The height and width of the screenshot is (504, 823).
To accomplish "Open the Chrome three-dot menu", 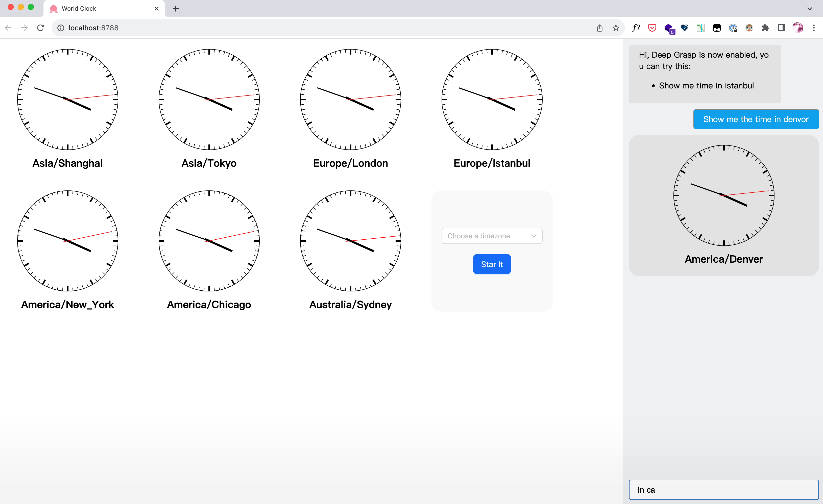I will click(813, 28).
